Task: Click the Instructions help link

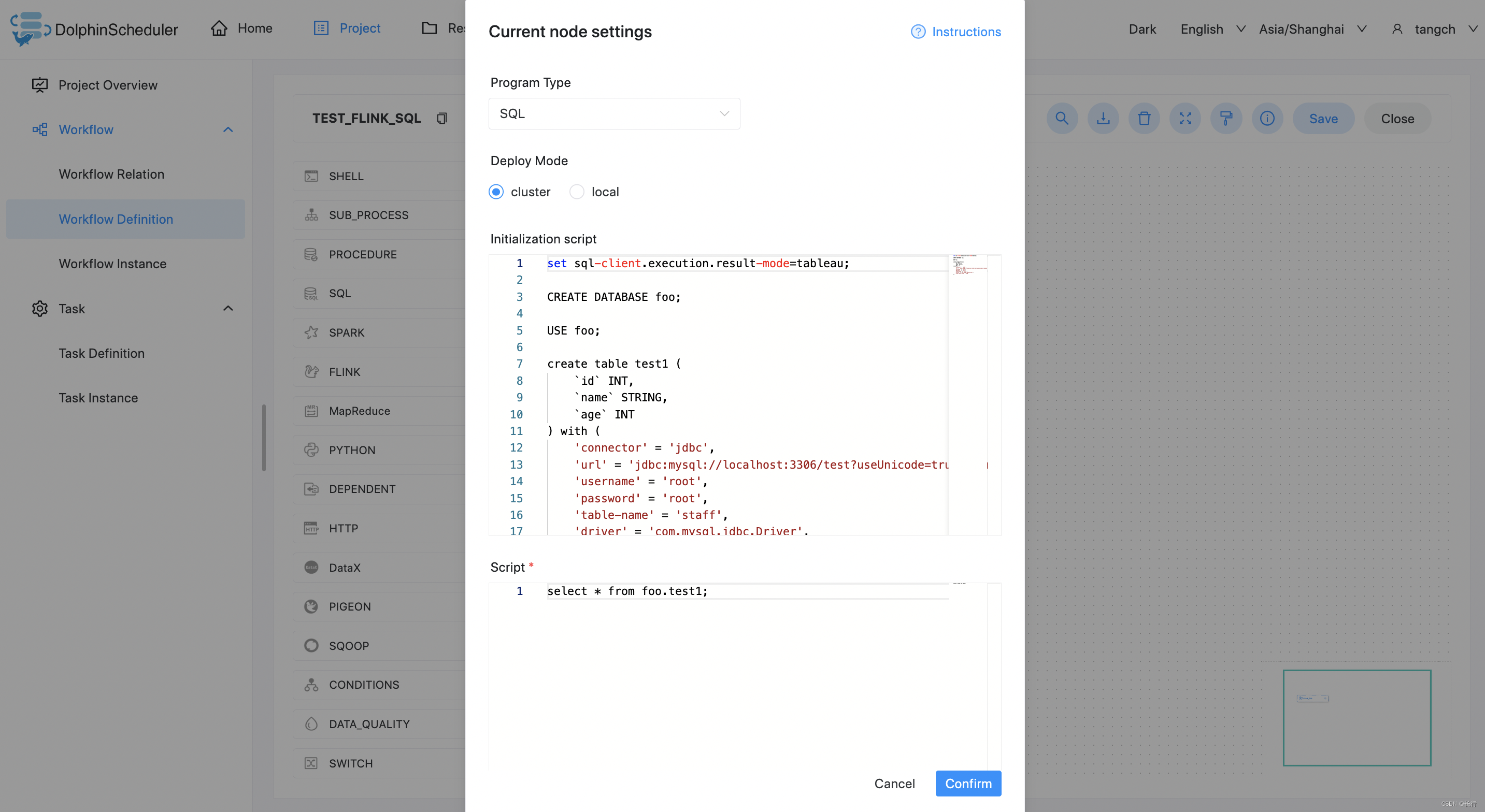Action: click(x=956, y=31)
